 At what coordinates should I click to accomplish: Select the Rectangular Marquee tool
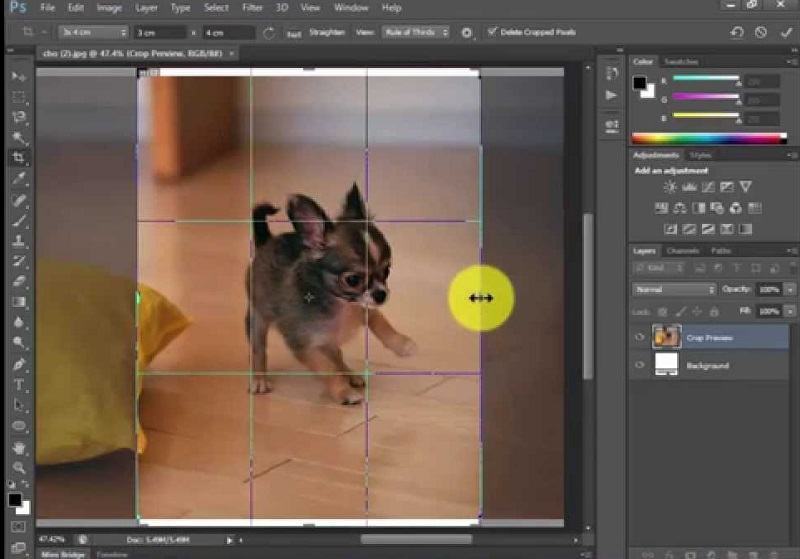pyautogui.click(x=18, y=97)
